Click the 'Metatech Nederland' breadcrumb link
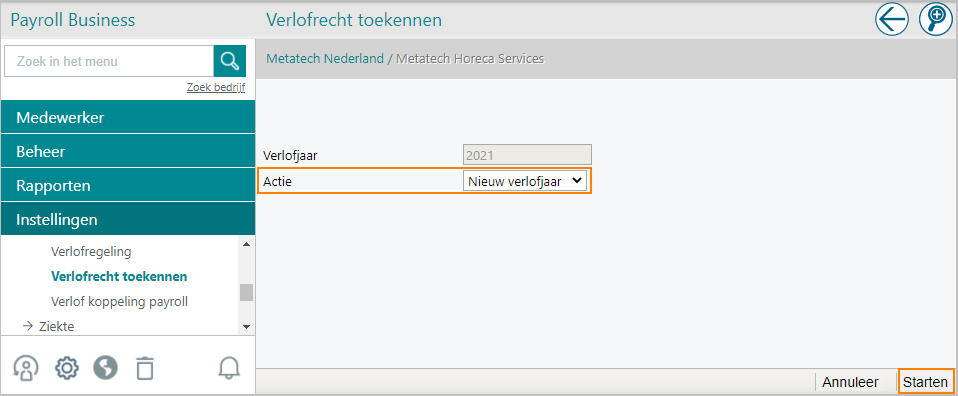Viewport: 958px width, 396px height. point(325,59)
